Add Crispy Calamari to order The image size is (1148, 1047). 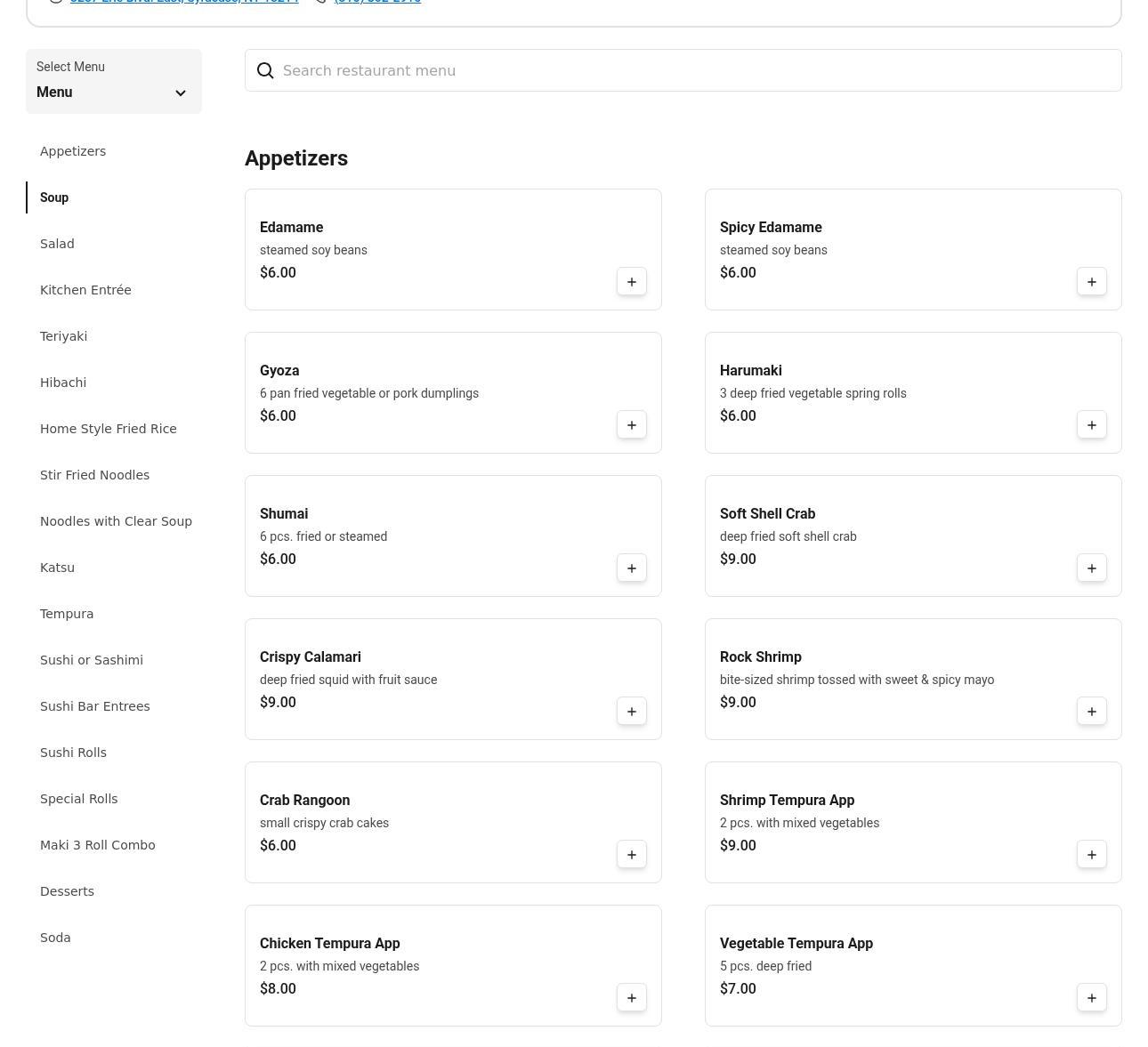[x=631, y=712]
